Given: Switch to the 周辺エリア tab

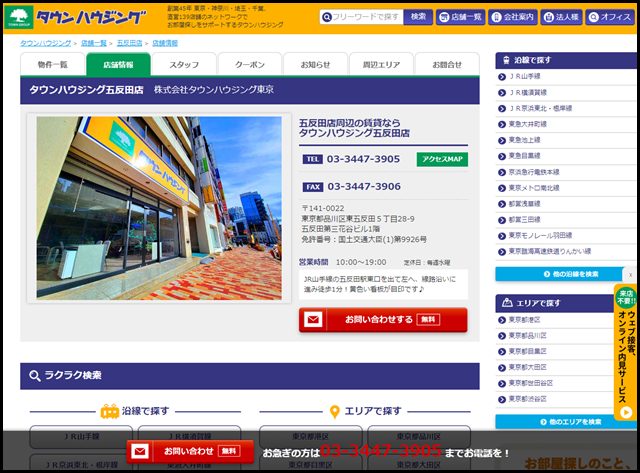Looking at the screenshot, I should 381,64.
